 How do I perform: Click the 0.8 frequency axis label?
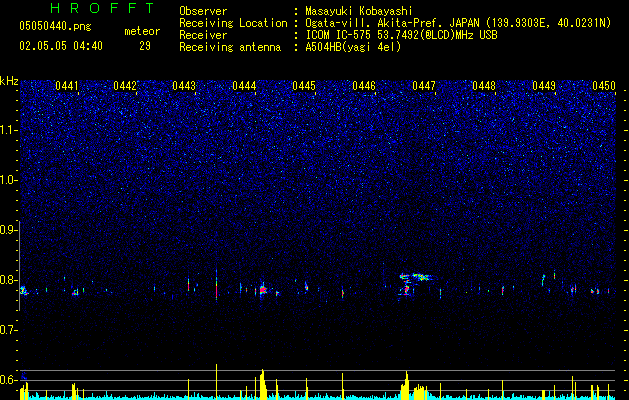click(x=8, y=280)
